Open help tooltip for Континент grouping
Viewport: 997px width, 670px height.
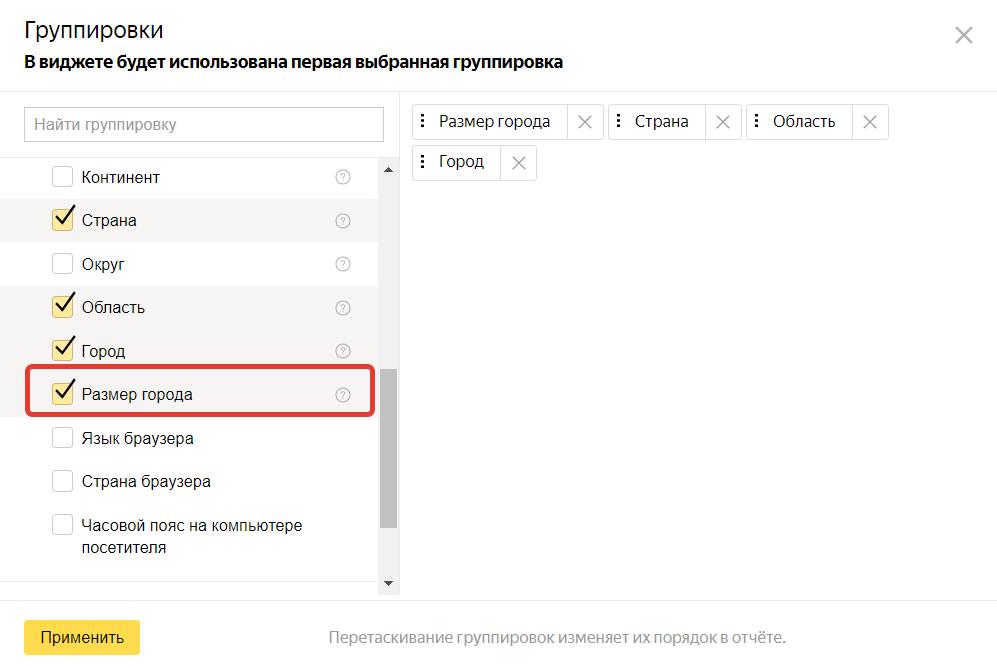click(x=342, y=177)
